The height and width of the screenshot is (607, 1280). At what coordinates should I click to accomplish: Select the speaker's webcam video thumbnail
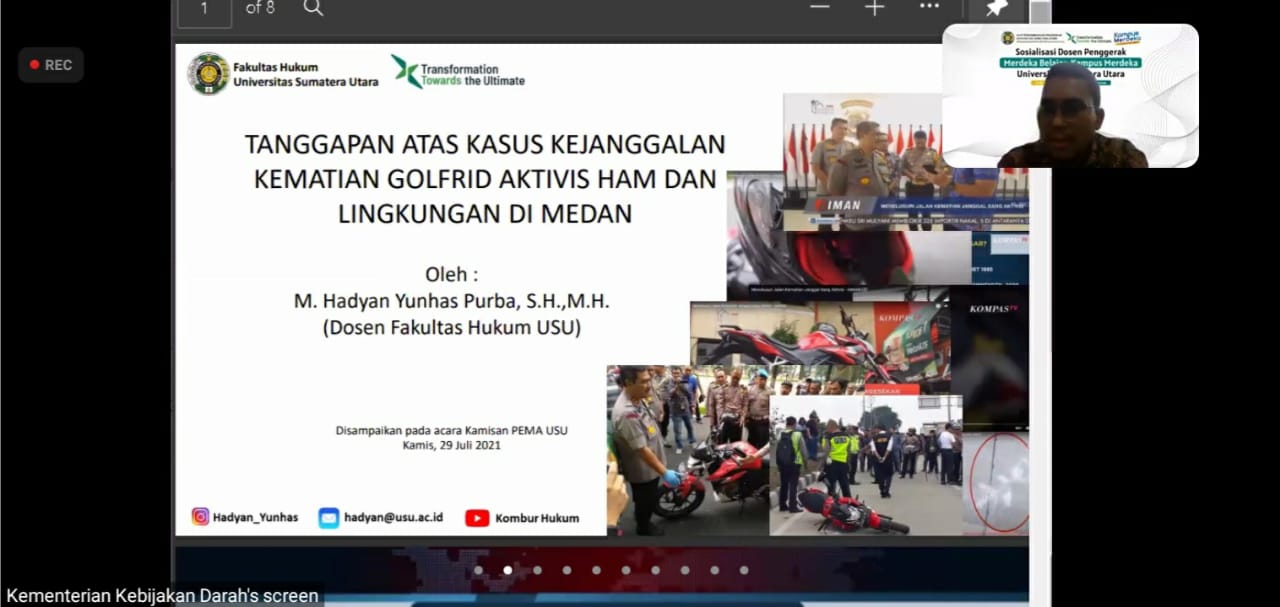coord(1070,96)
